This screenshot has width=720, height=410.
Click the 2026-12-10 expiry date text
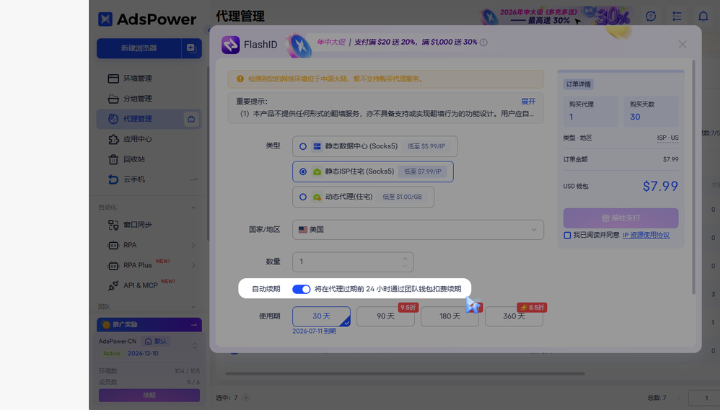143,354
